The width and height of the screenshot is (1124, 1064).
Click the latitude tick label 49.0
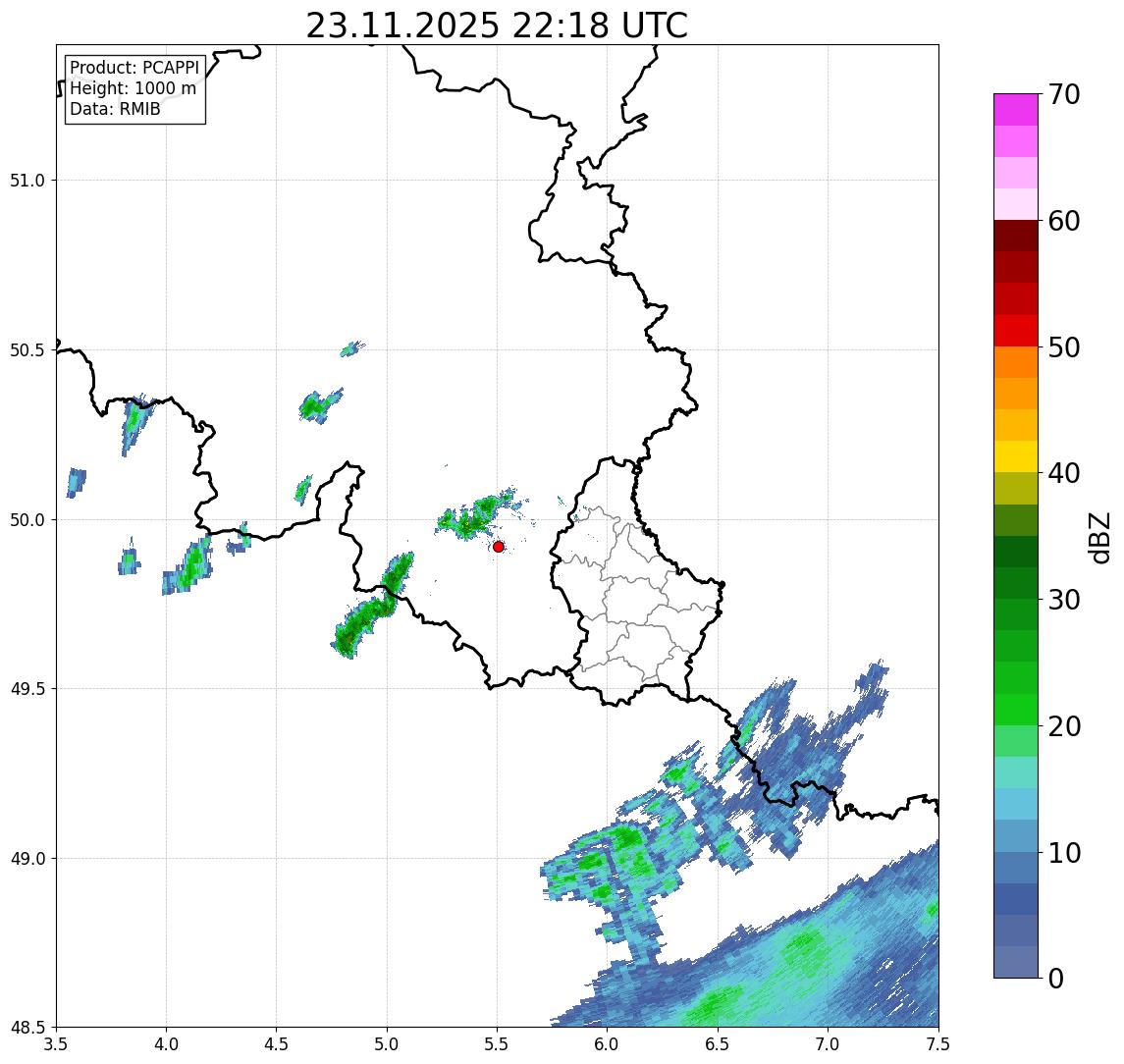27,858
